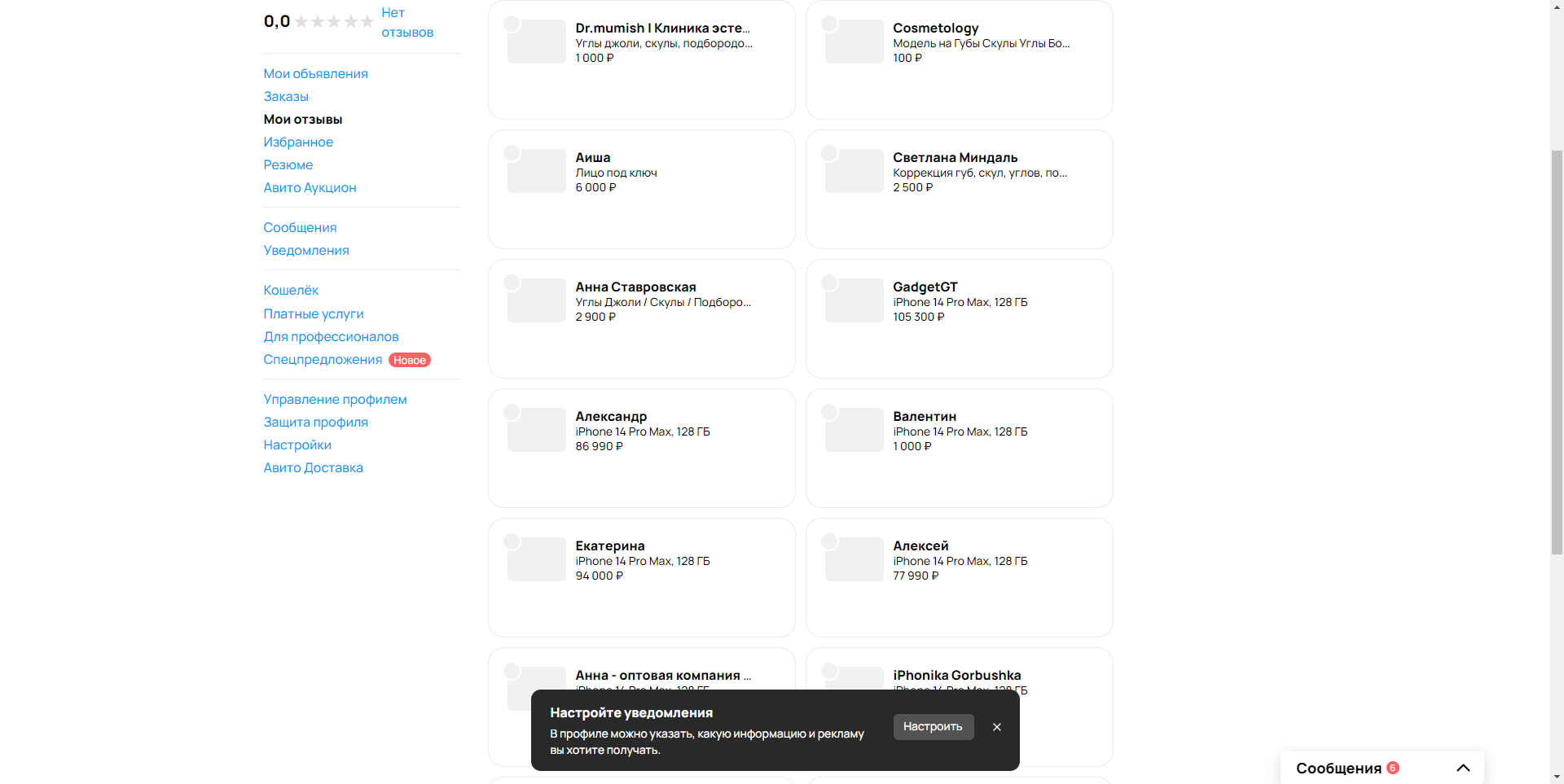The height and width of the screenshot is (784, 1564).
Task: Open Светлана Миндаль listing thumbnail
Action: click(854, 171)
